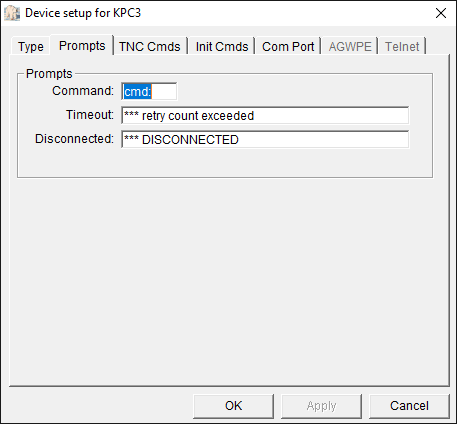
Task: Open the TNC Cmds tab
Action: tap(150, 46)
